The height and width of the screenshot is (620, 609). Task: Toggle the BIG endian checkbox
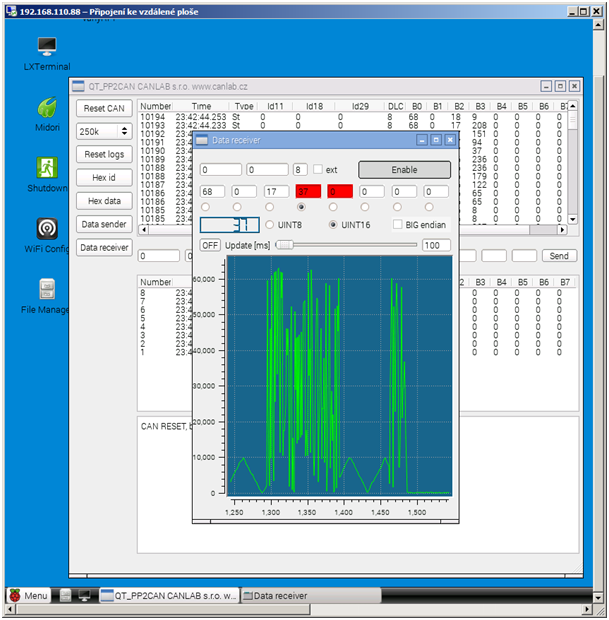tap(397, 224)
